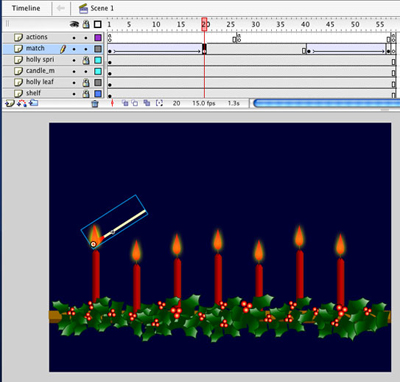The image size is (400, 382).
Task: Click the match's registration point circle on stage
Action: coord(94,244)
